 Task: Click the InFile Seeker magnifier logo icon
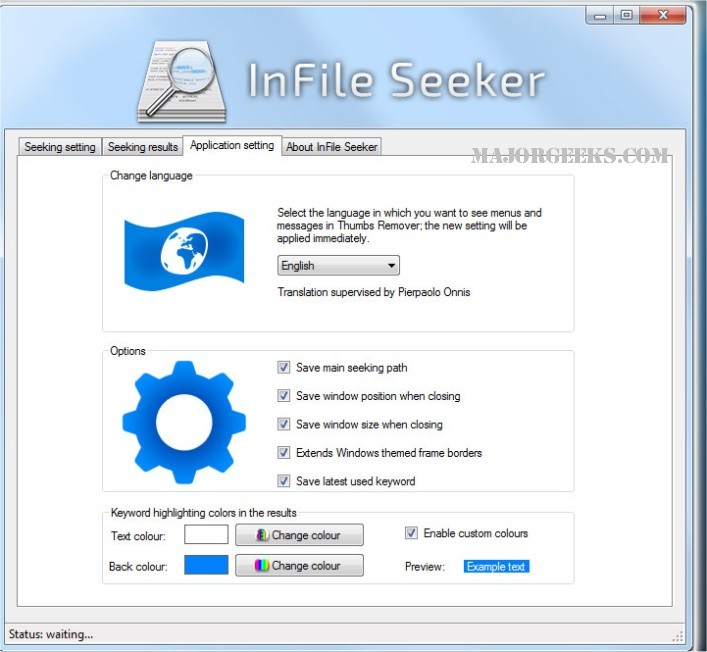tap(181, 82)
